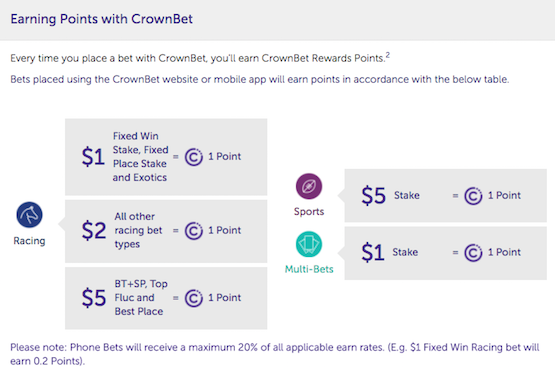555x375 pixels.
Task: Click the footnote 2 superscript reference
Action: tap(388, 55)
